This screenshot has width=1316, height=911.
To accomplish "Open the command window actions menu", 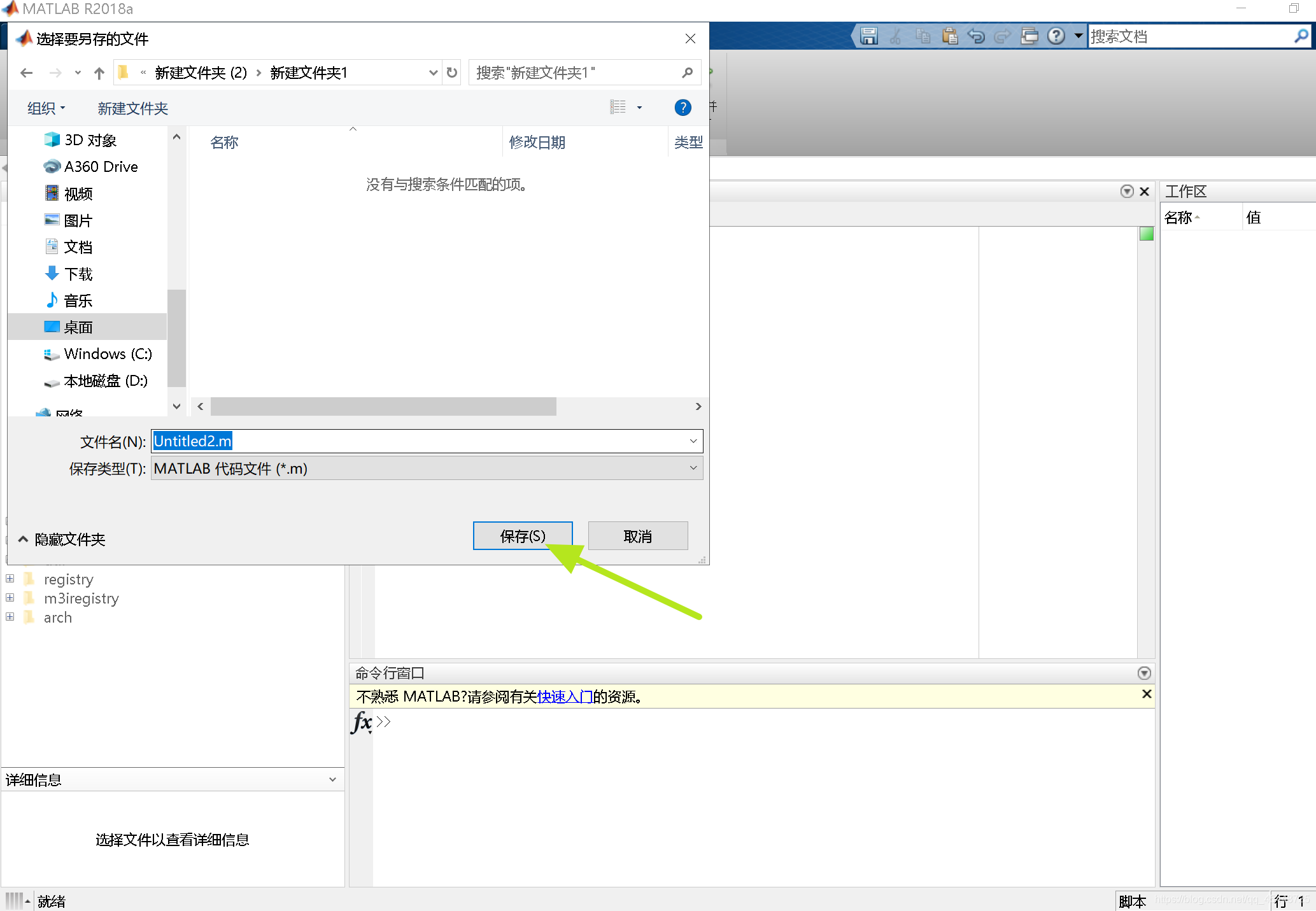I will click(1143, 673).
